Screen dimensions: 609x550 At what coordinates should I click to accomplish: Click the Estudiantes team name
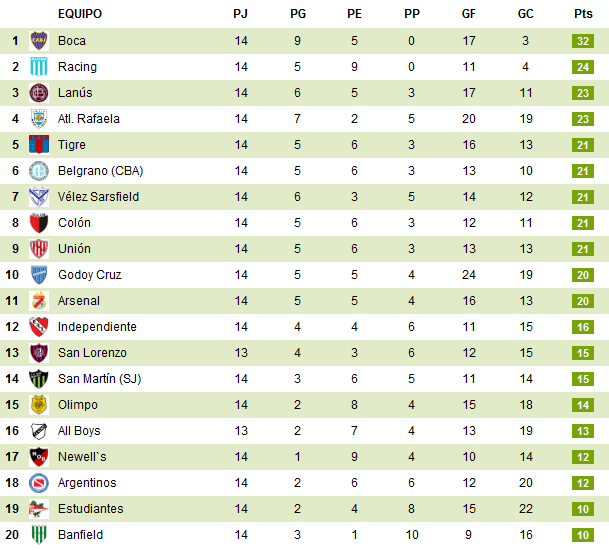click(x=90, y=509)
